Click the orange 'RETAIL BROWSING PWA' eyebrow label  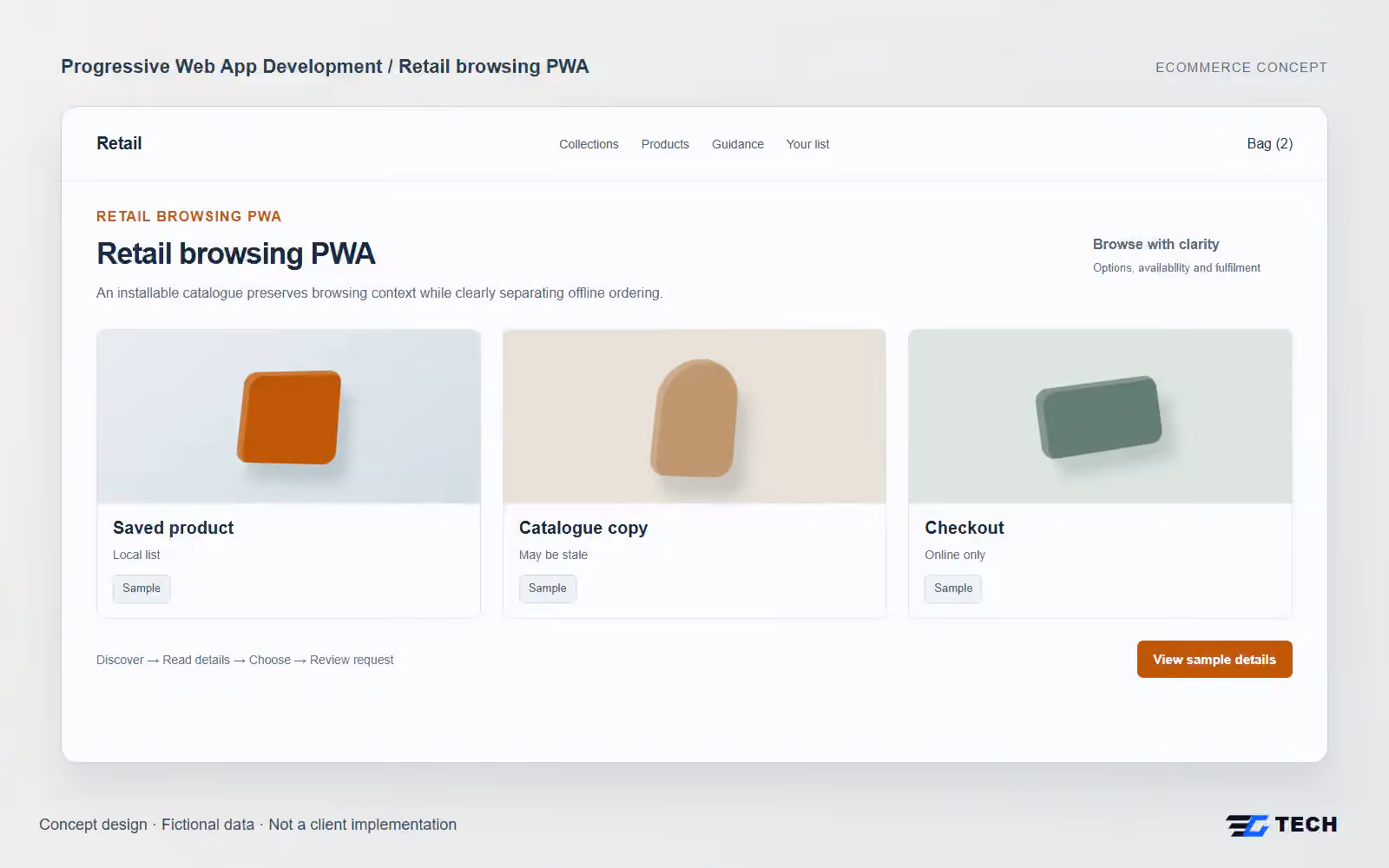pos(189,216)
